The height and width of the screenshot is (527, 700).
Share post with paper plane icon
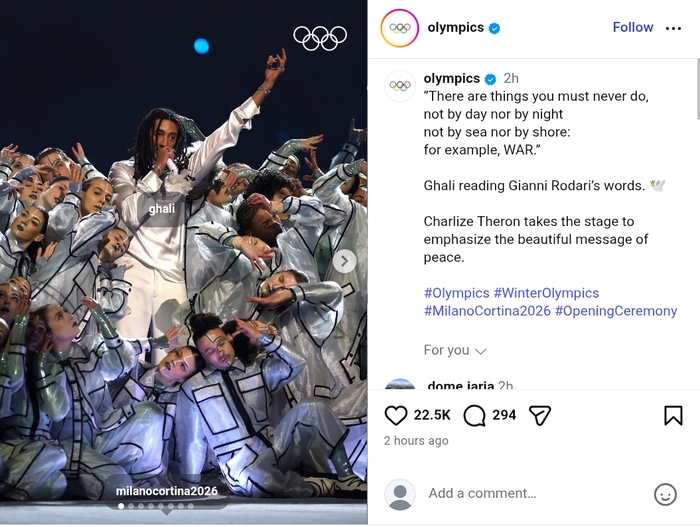point(540,415)
